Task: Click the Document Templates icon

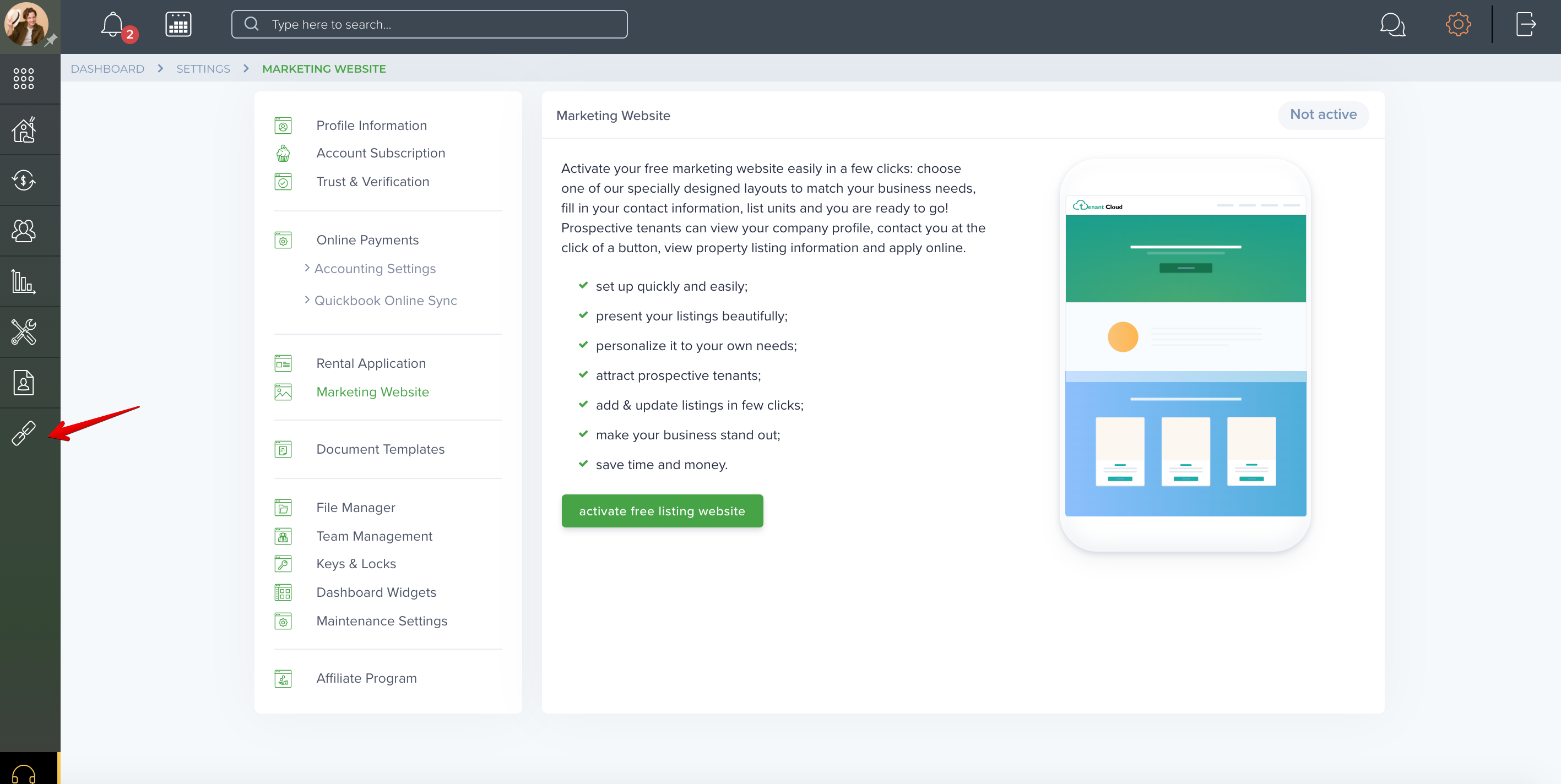Action: tap(283, 450)
